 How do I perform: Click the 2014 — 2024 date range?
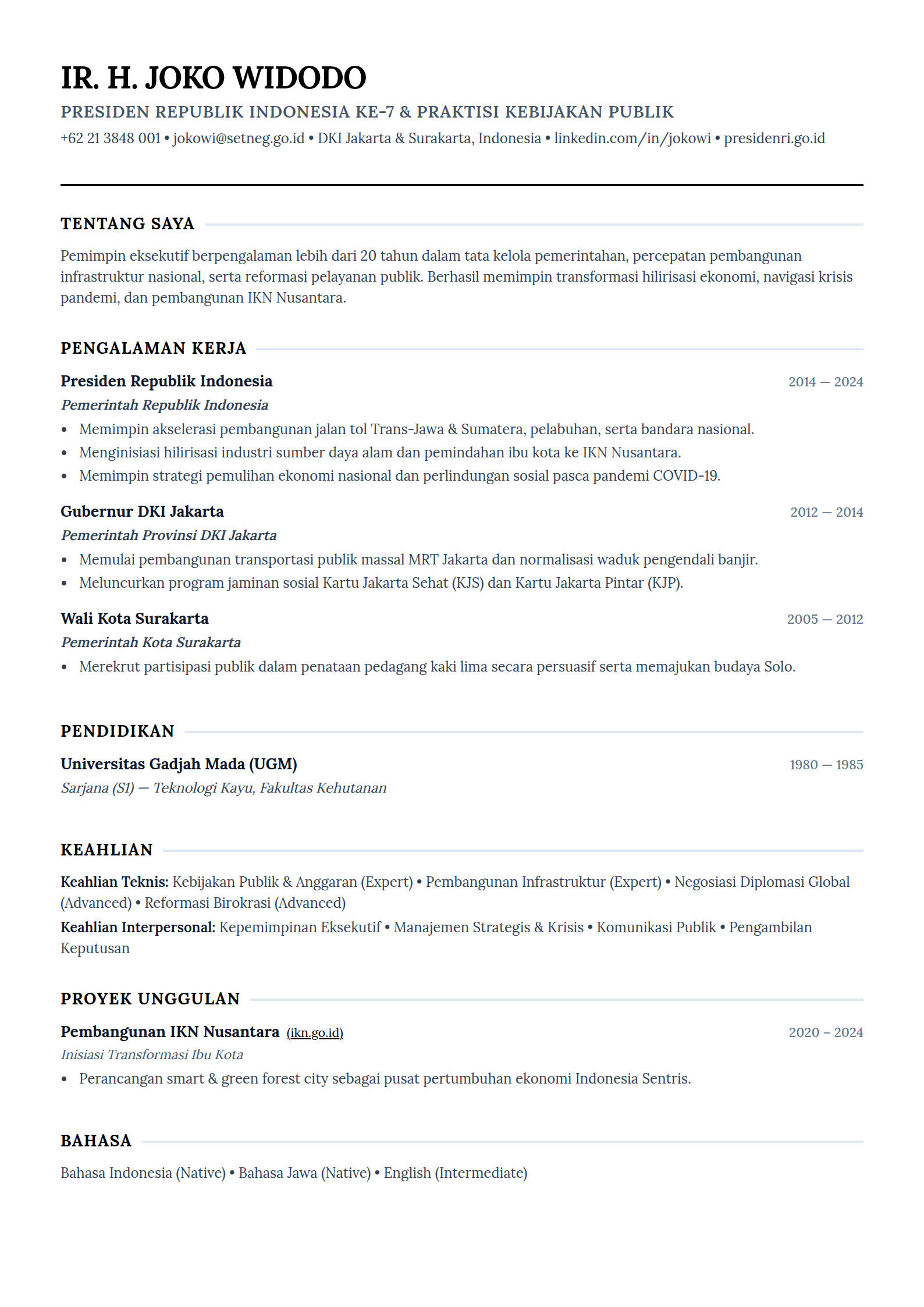[826, 382]
